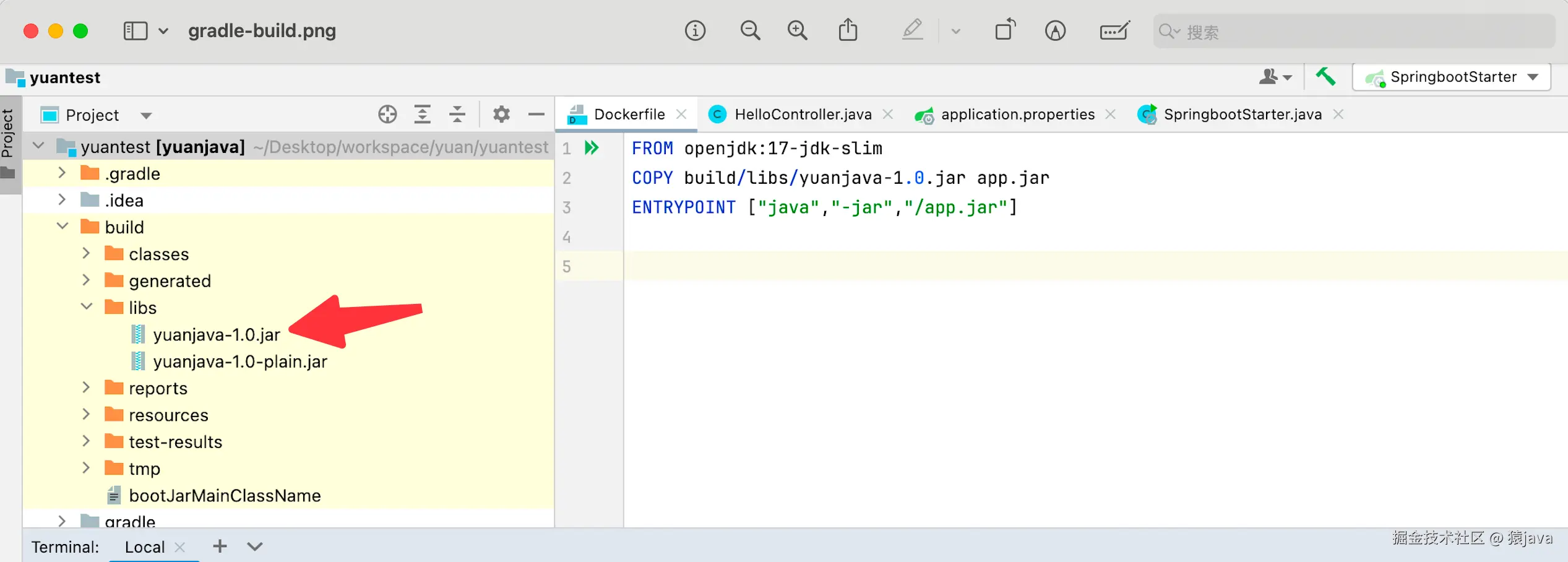Collapse all nodes in the Project tree
1568x562 pixels.
tap(457, 114)
